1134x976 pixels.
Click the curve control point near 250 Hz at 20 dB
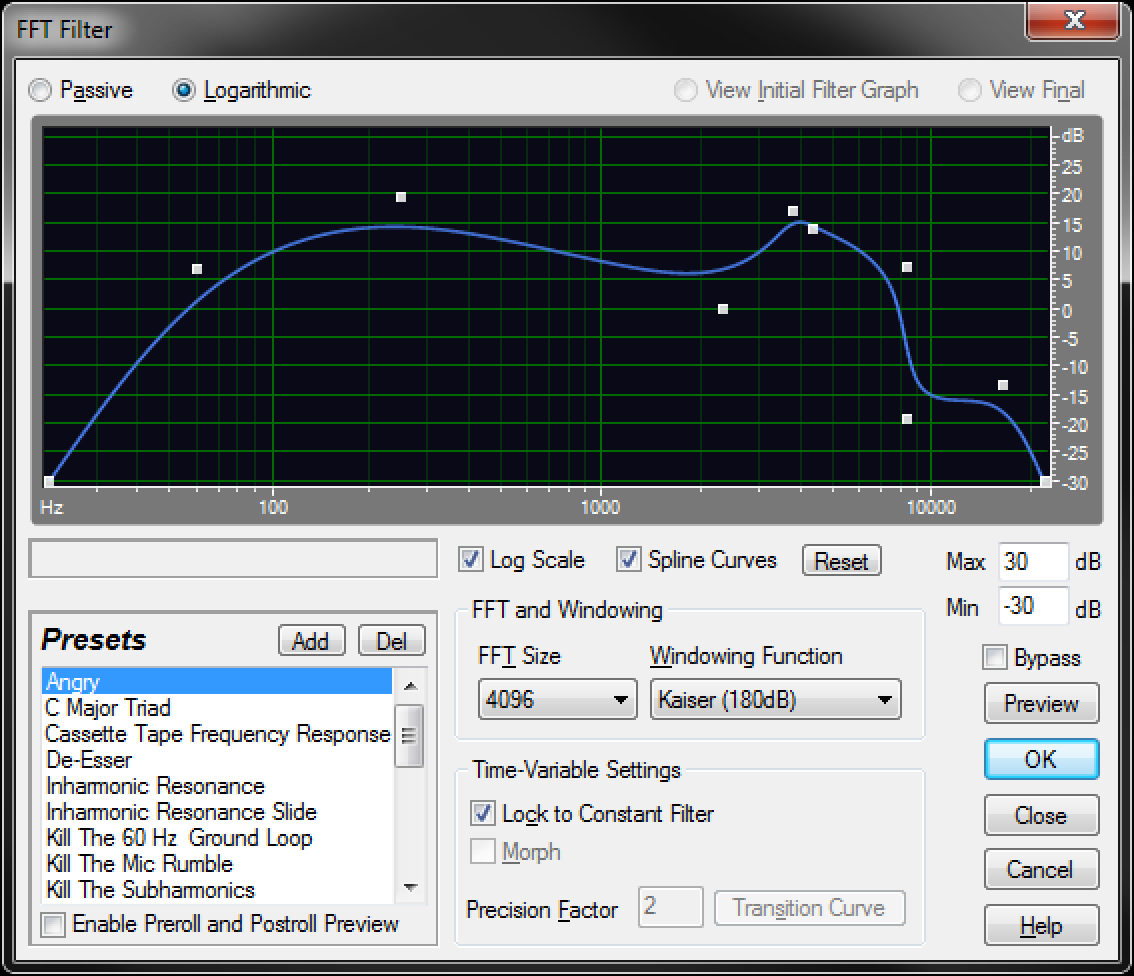[401, 197]
